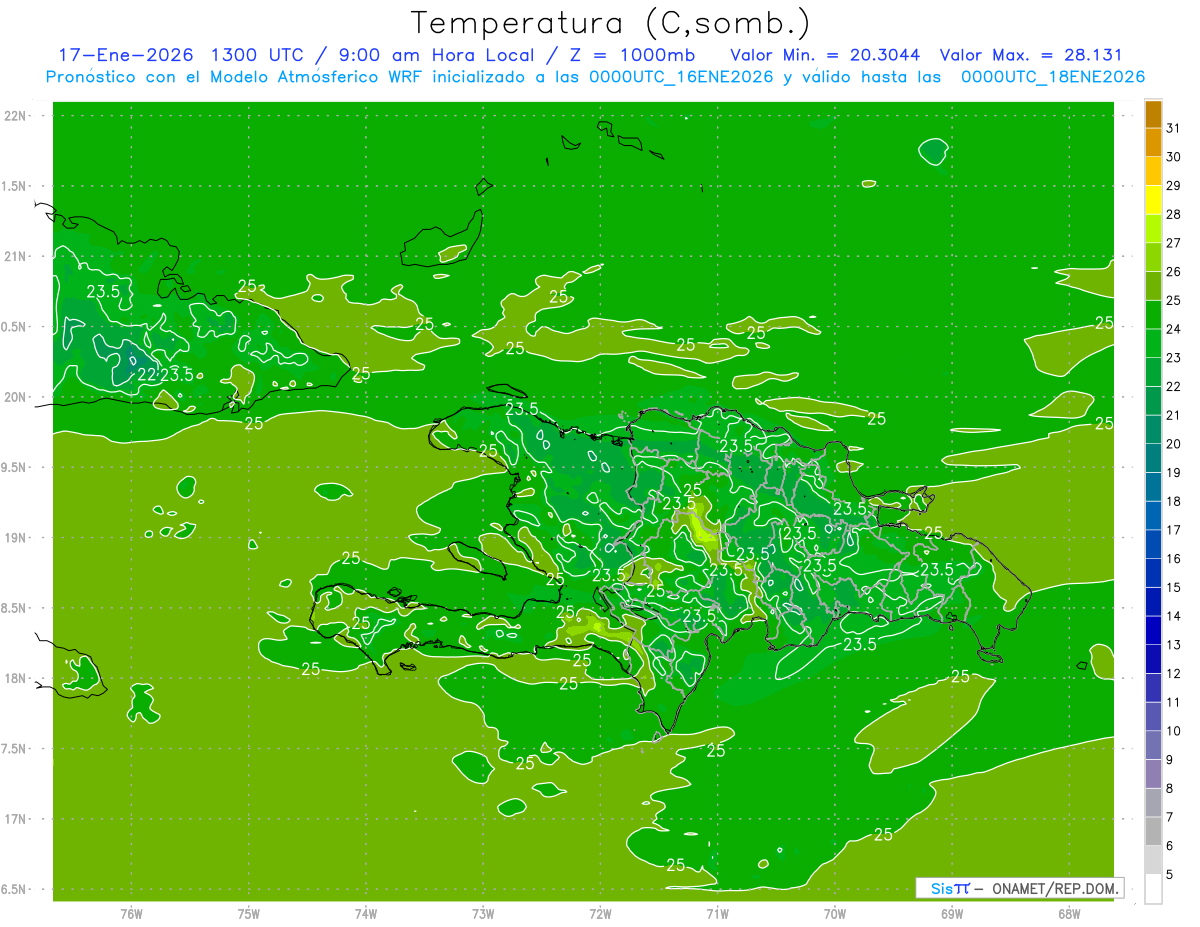Pick the white swatch at the color scale bottom
Image resolution: width=1200 pixels, height=927 pixels.
point(1153,889)
